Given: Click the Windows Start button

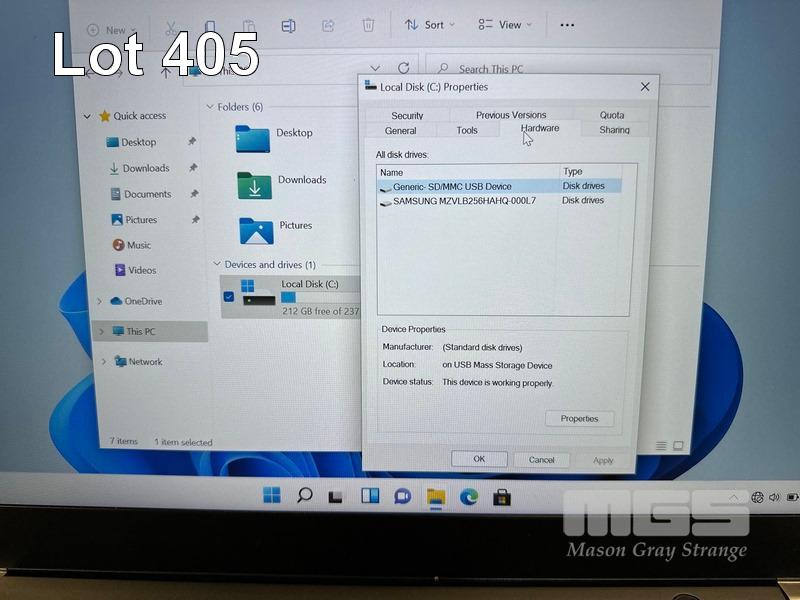Looking at the screenshot, I should [x=271, y=495].
